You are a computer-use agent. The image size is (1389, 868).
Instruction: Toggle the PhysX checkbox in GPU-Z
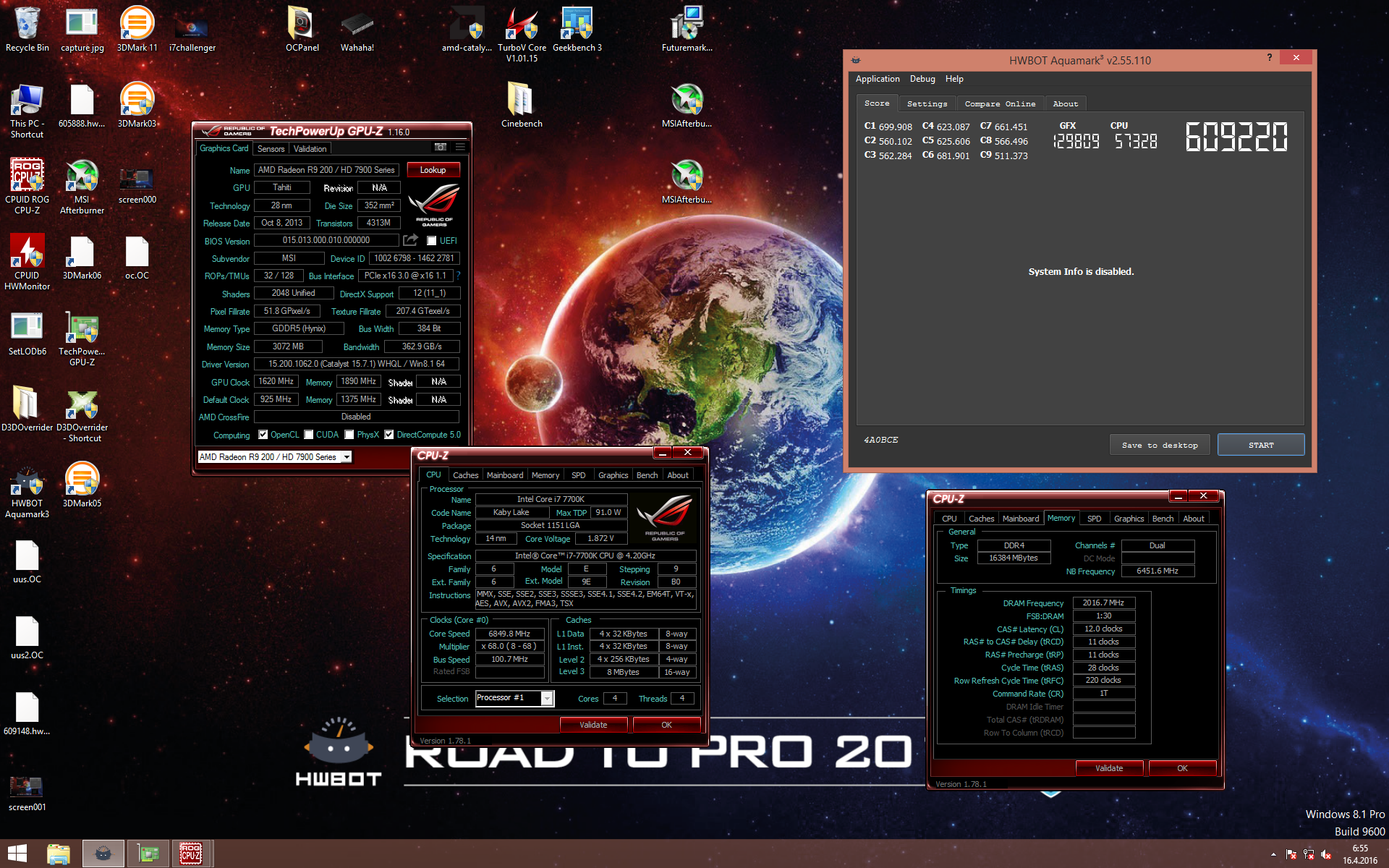click(349, 435)
